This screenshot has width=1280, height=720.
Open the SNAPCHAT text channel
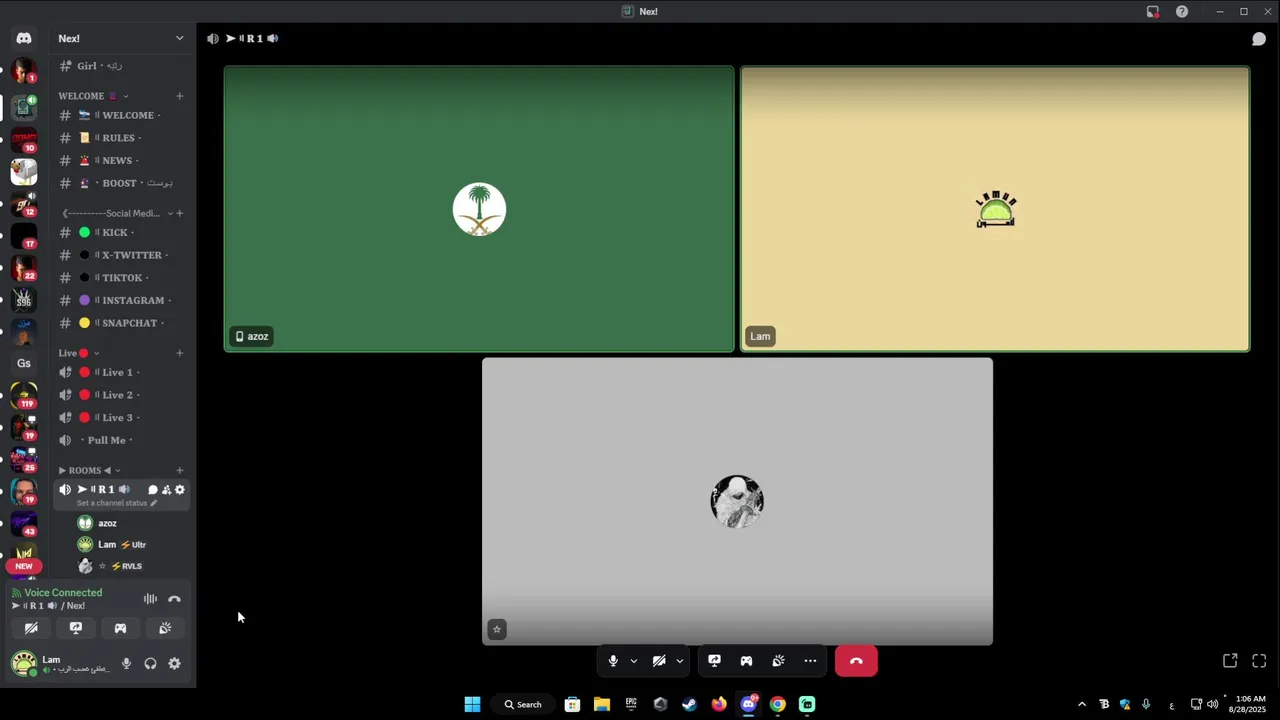[x=121, y=323]
